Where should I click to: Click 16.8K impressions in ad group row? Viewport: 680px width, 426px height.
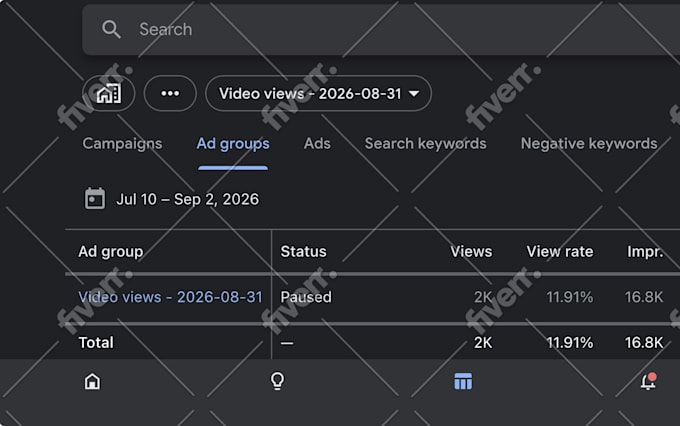[x=644, y=297]
